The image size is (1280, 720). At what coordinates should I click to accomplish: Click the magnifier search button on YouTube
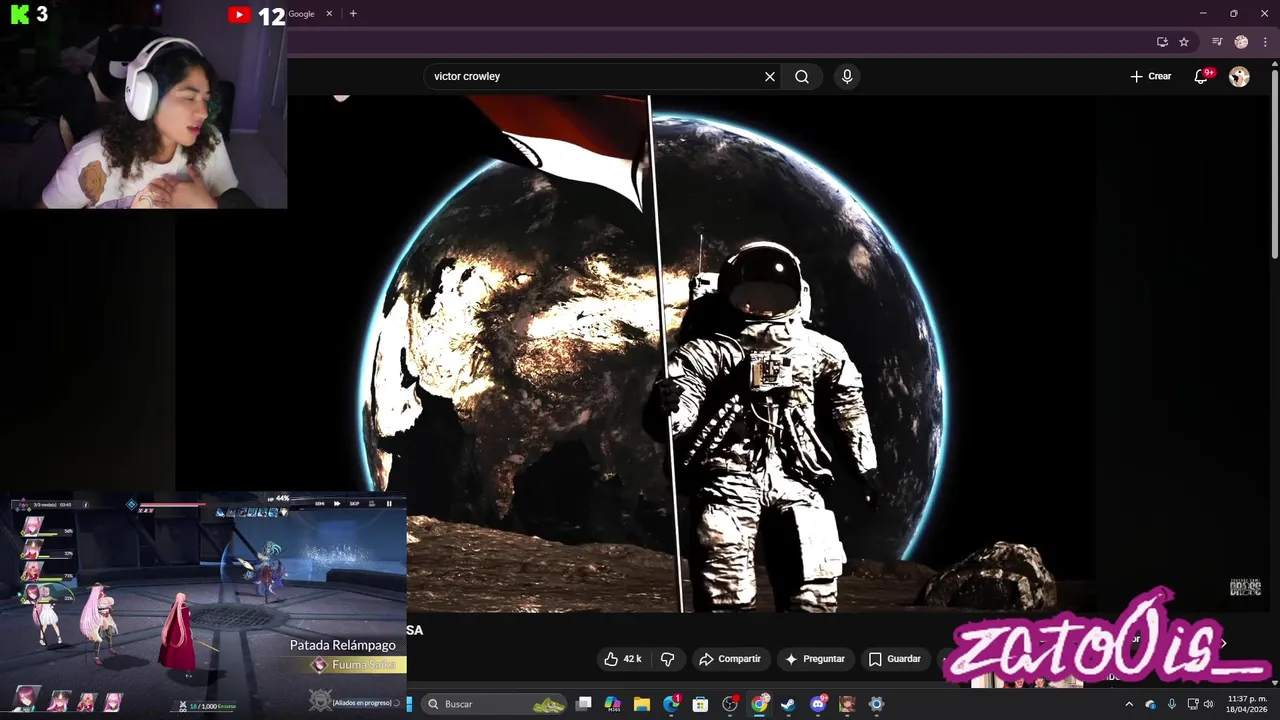click(x=802, y=76)
